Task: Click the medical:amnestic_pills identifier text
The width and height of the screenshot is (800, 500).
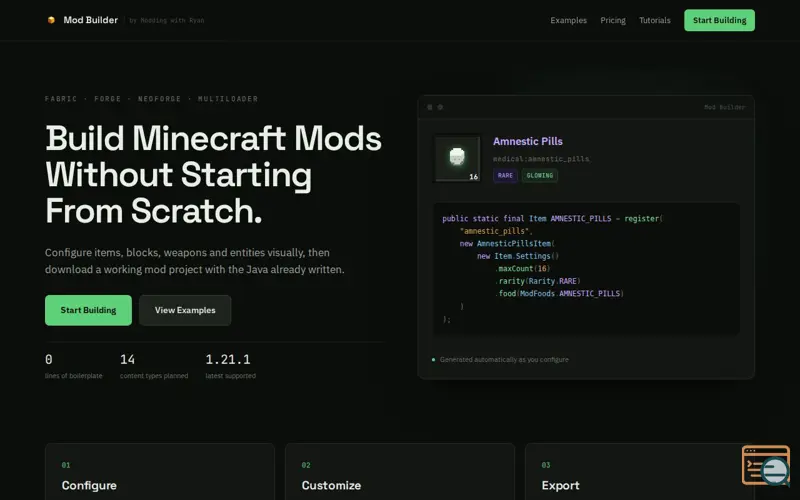Action: point(541,159)
